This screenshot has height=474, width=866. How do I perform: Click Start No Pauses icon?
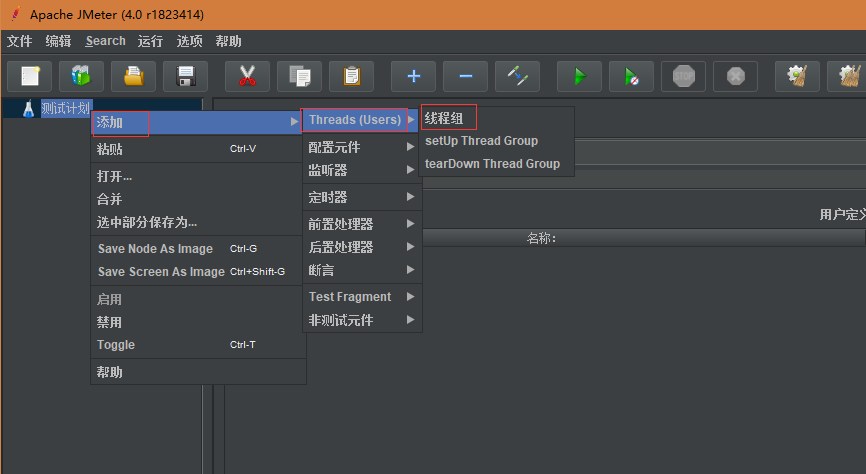click(631, 76)
